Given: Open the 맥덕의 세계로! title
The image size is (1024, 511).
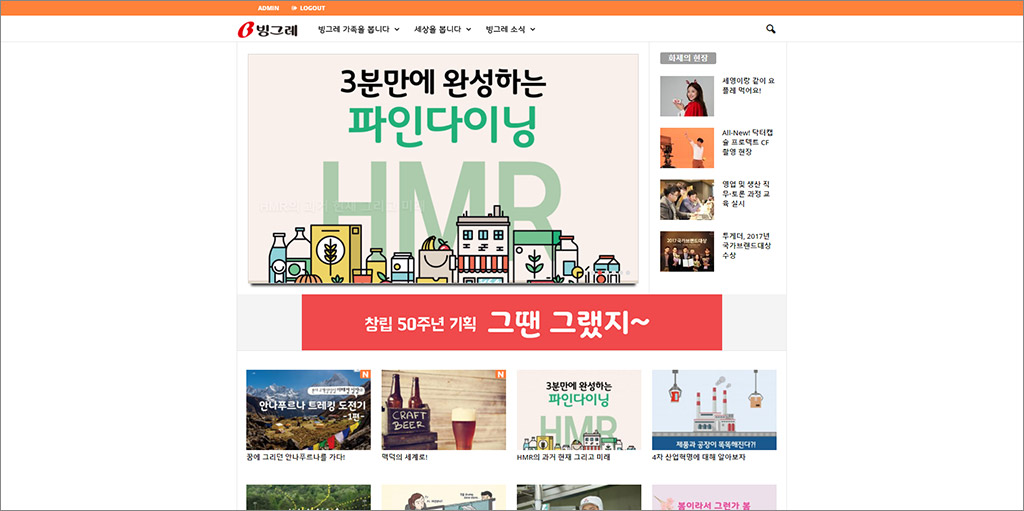Looking at the screenshot, I should (x=404, y=457).
